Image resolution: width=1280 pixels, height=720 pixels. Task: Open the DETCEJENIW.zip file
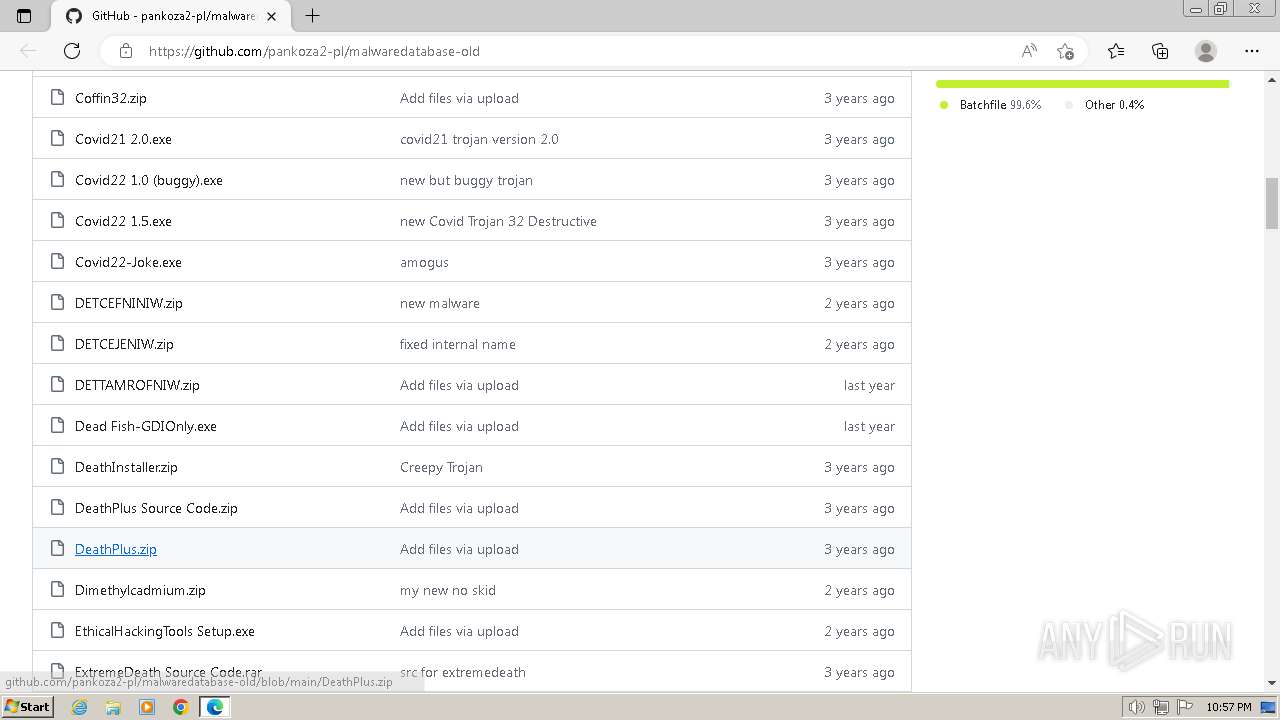(x=124, y=344)
